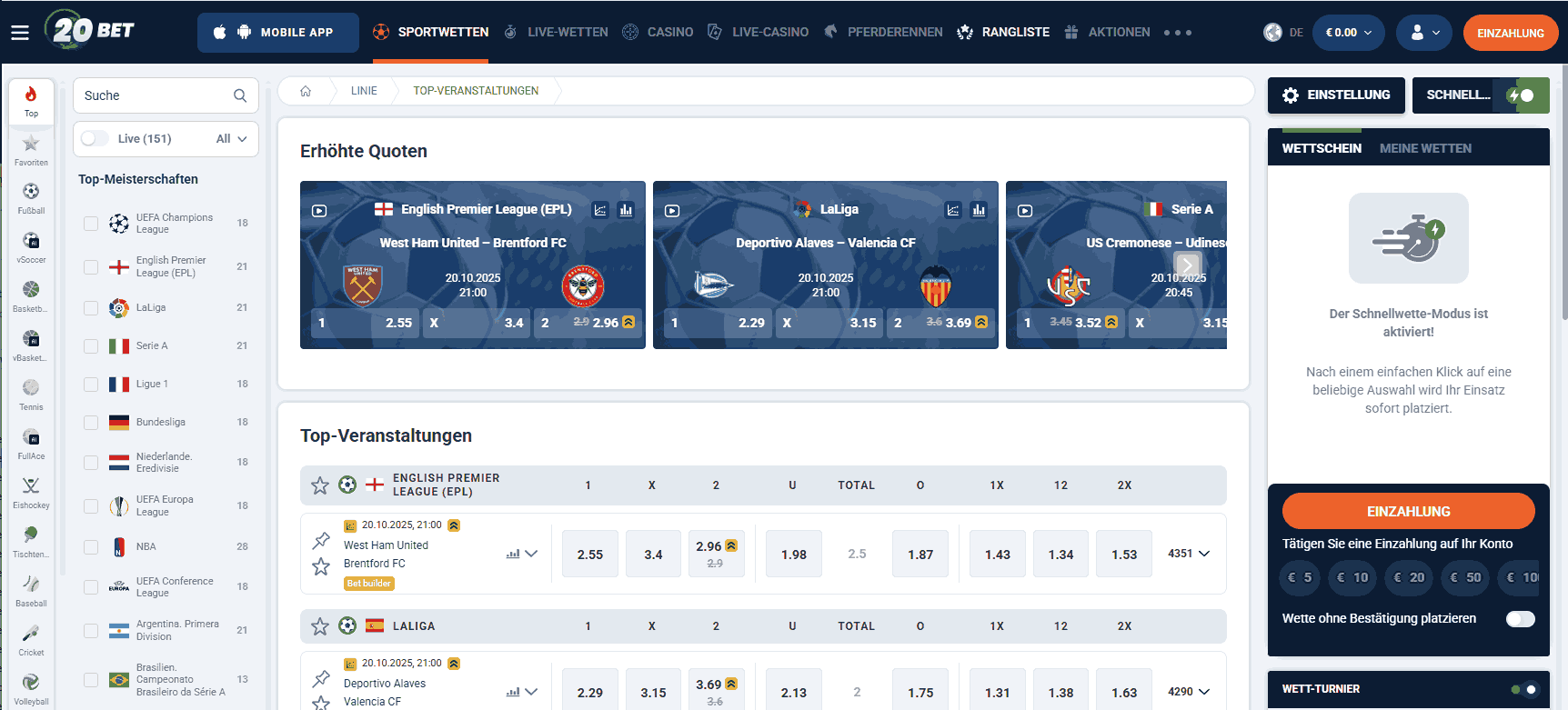Select Tennis sport icon
Screen dimensions: 1568x710
click(31, 395)
